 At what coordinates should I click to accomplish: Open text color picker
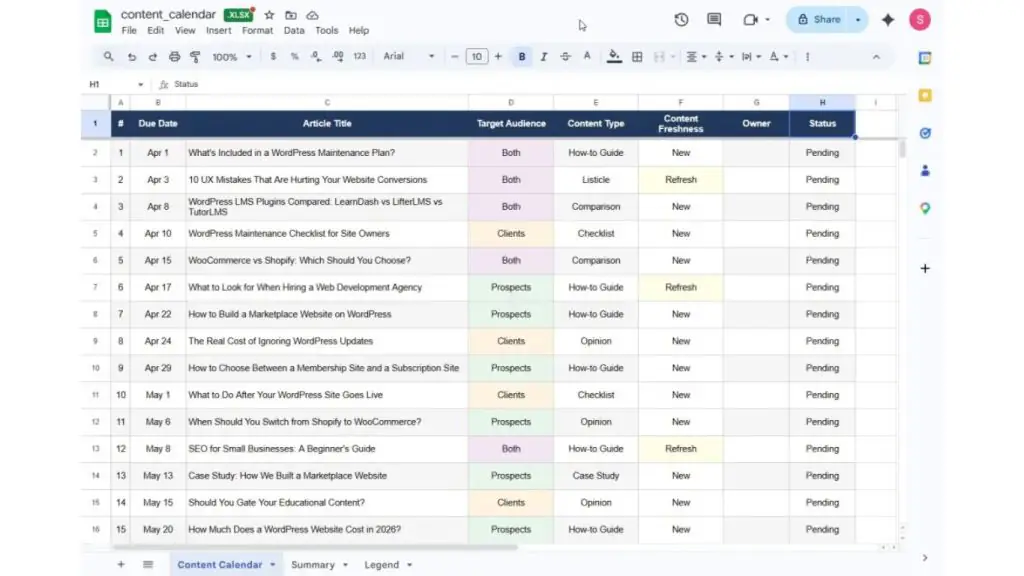(x=587, y=57)
